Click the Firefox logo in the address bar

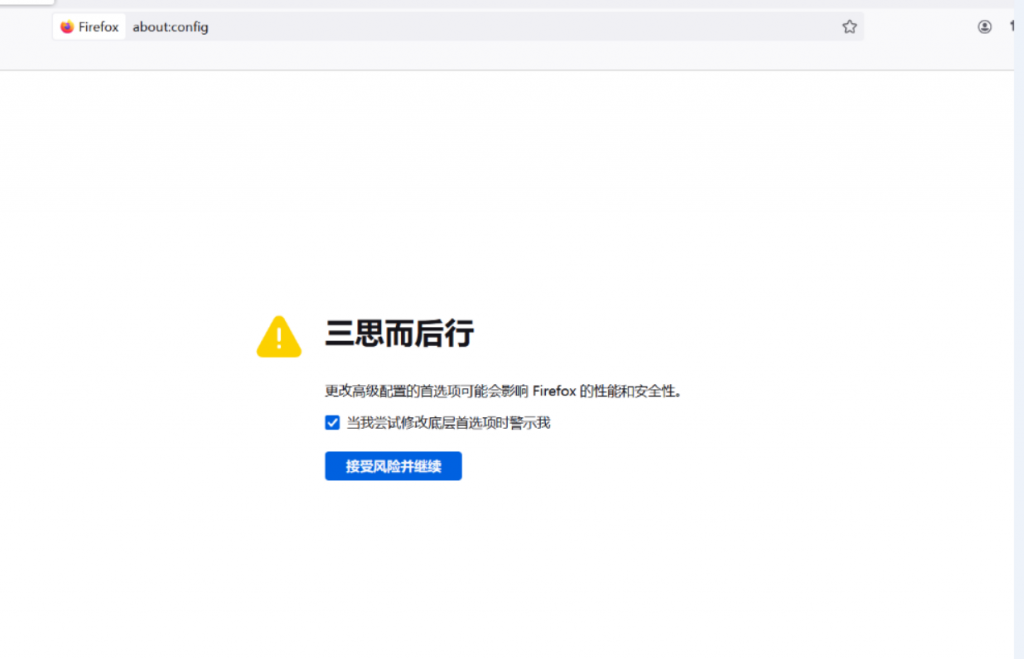coord(67,27)
